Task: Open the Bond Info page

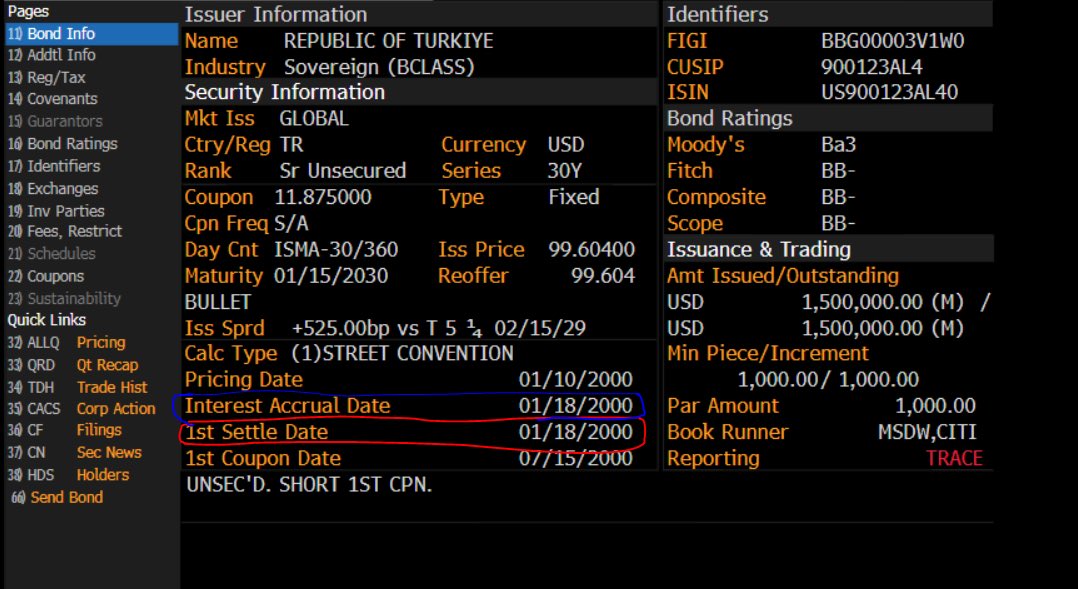Action: pos(91,34)
